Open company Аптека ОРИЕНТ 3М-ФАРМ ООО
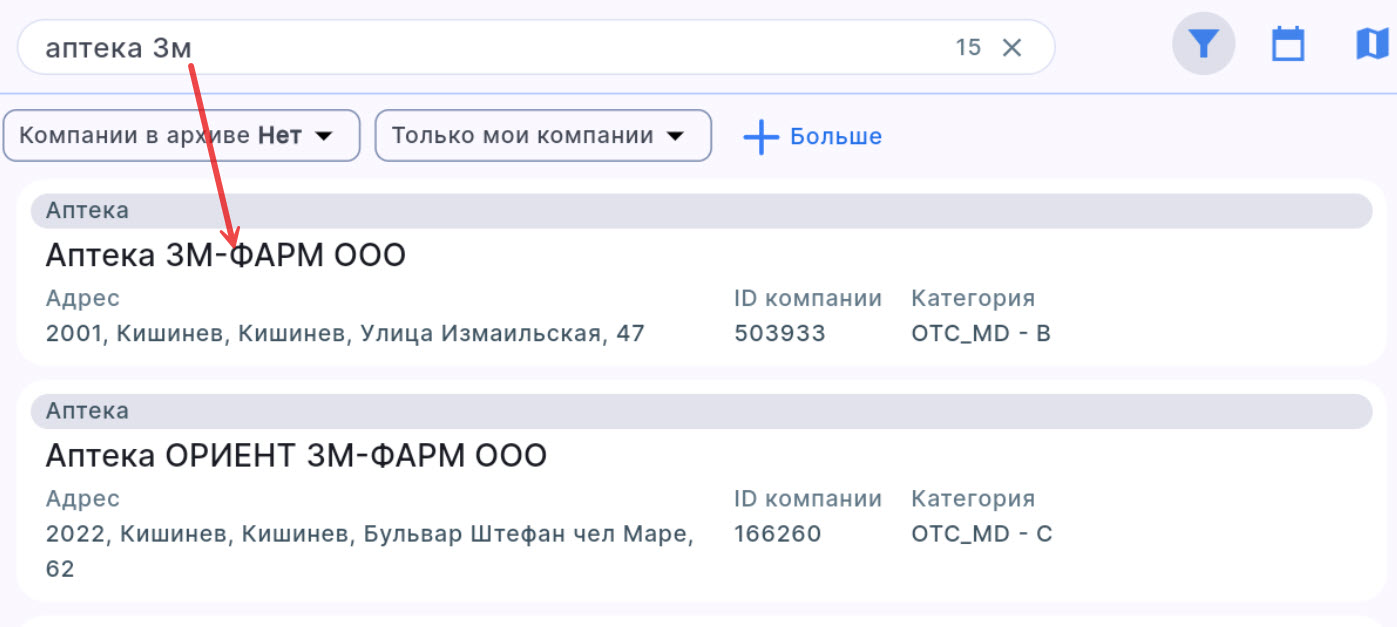 point(296,455)
